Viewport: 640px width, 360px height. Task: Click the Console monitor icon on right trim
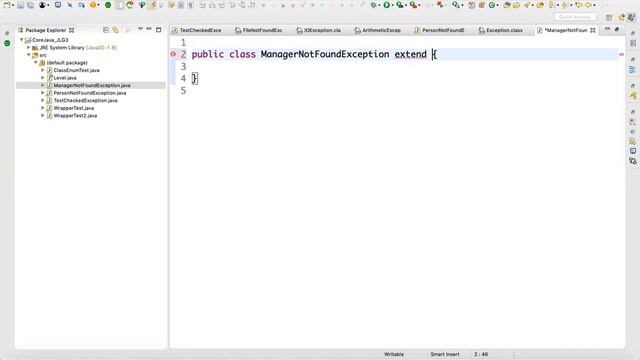(x=633, y=151)
